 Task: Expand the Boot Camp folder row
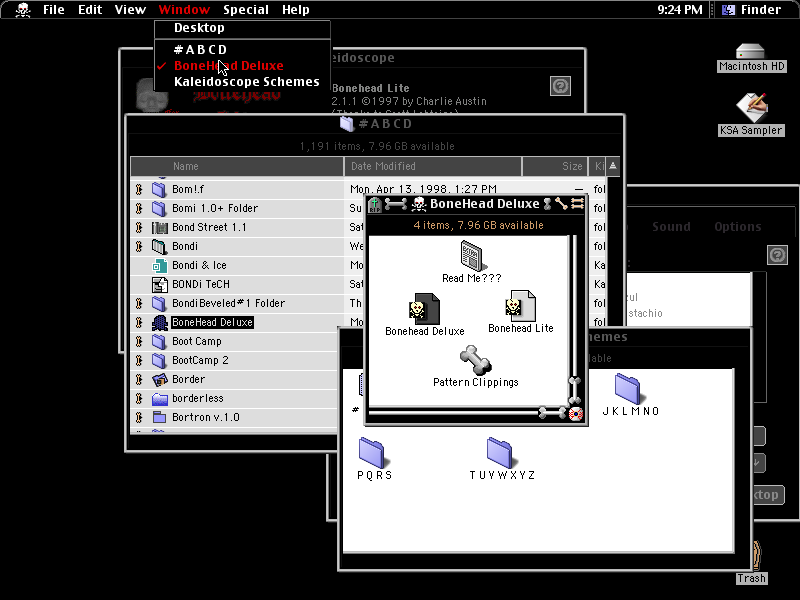(139, 341)
